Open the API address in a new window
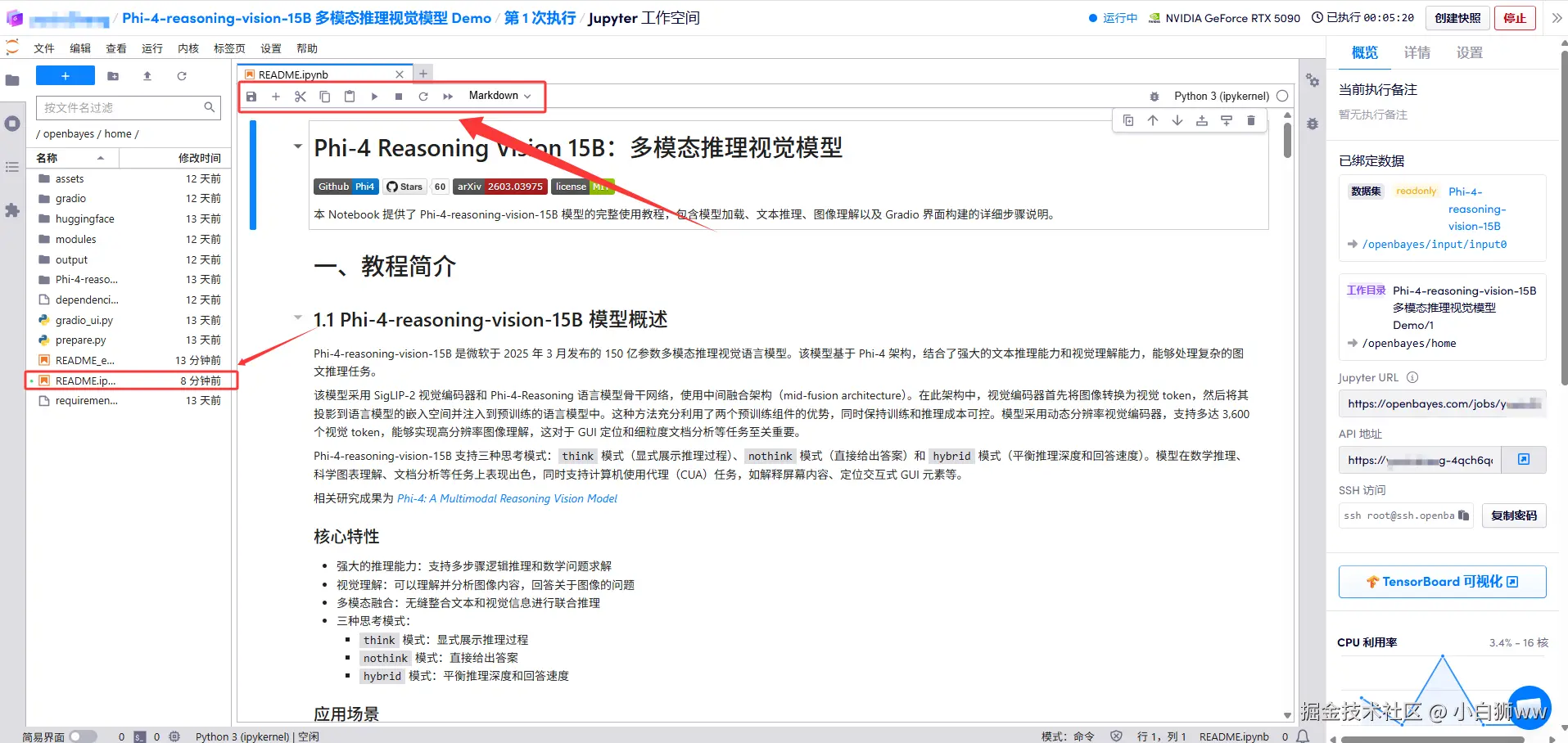The width and height of the screenshot is (1568, 743). (x=1524, y=460)
